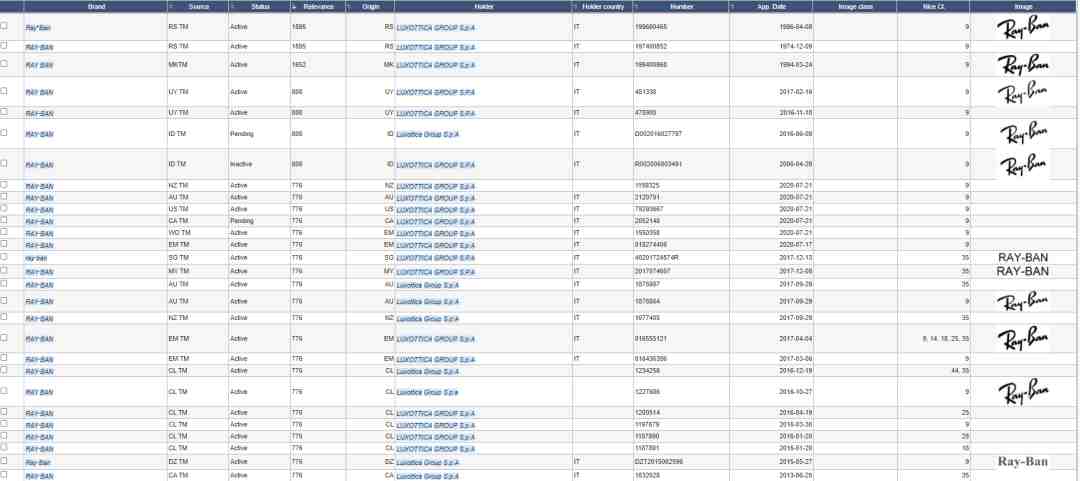Open LUXOTTICA GROUP holder link in DZ TM row
The width and height of the screenshot is (1080, 481).
pyautogui.click(x=436, y=463)
